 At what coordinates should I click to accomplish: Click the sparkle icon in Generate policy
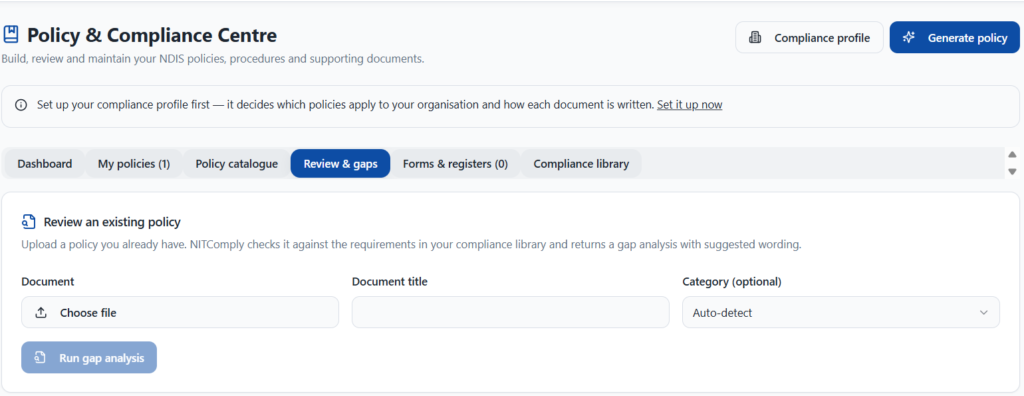[x=908, y=37]
